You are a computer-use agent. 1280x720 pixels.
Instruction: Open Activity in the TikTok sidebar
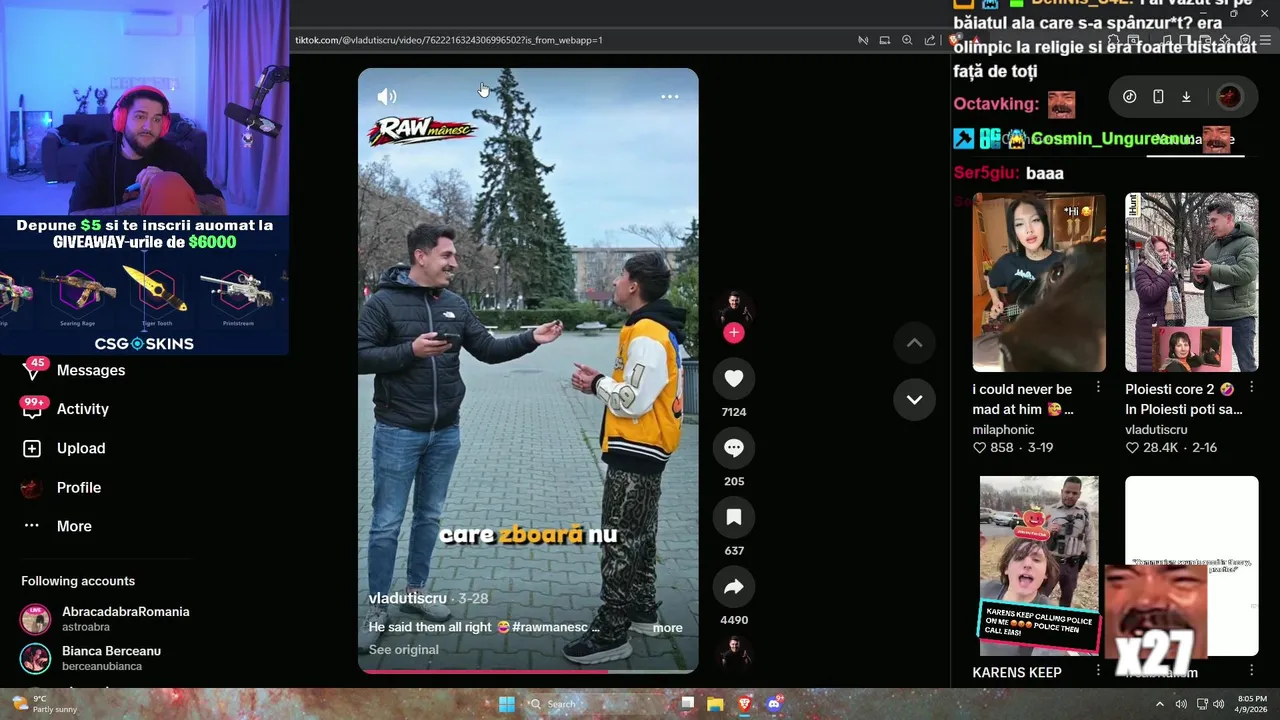point(83,409)
